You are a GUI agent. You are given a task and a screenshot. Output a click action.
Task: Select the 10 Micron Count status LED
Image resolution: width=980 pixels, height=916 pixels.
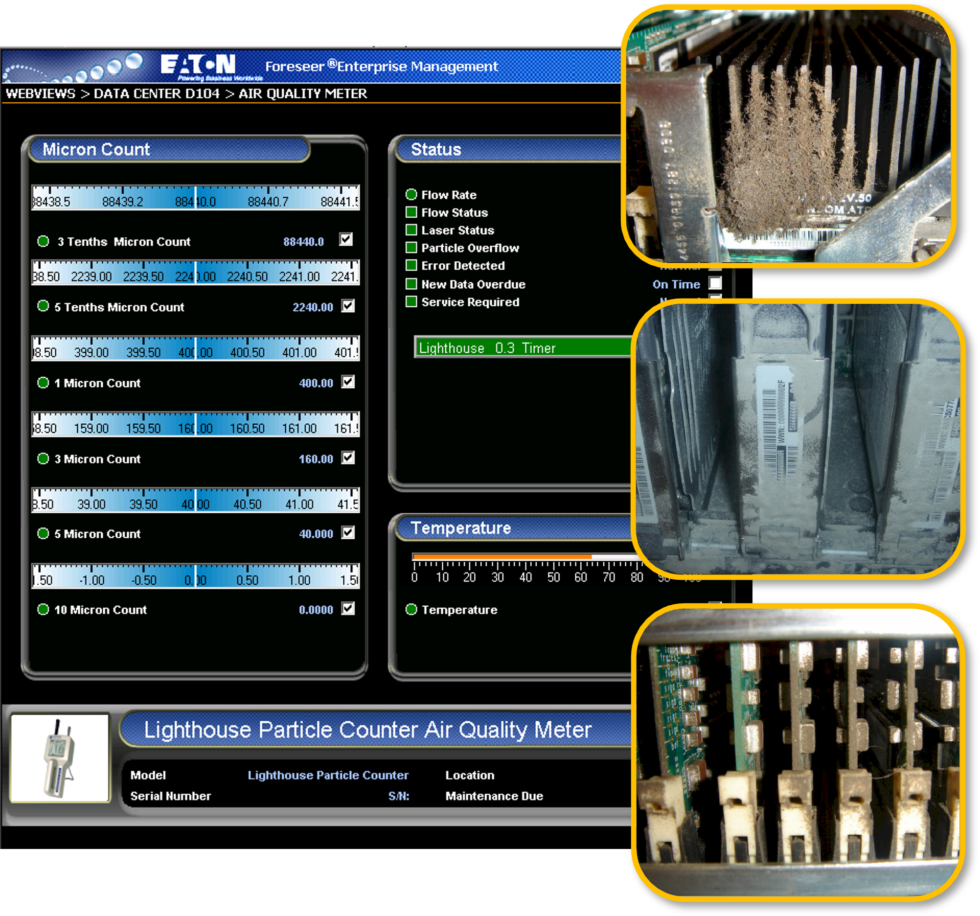coord(41,609)
